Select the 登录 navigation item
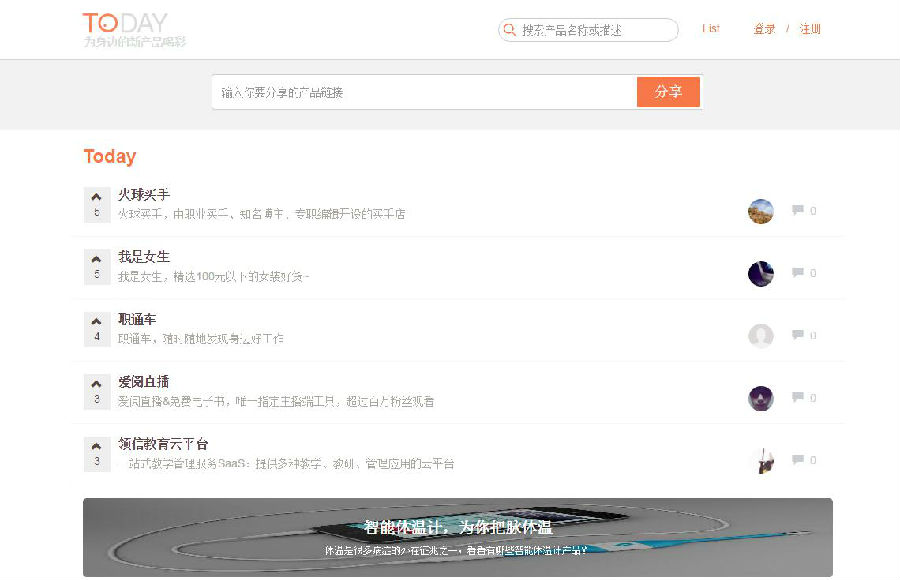Viewport: 900px width, 580px height. [763, 29]
